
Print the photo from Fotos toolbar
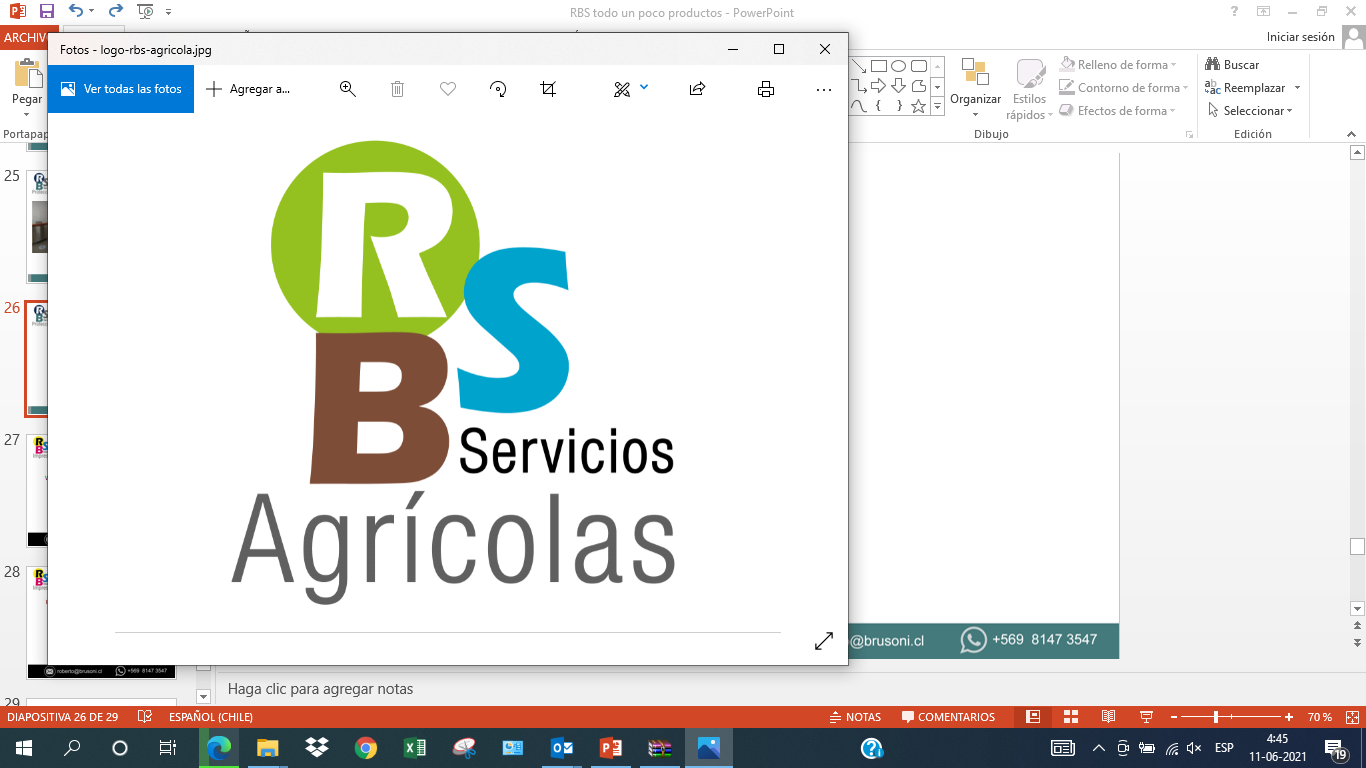[766, 89]
